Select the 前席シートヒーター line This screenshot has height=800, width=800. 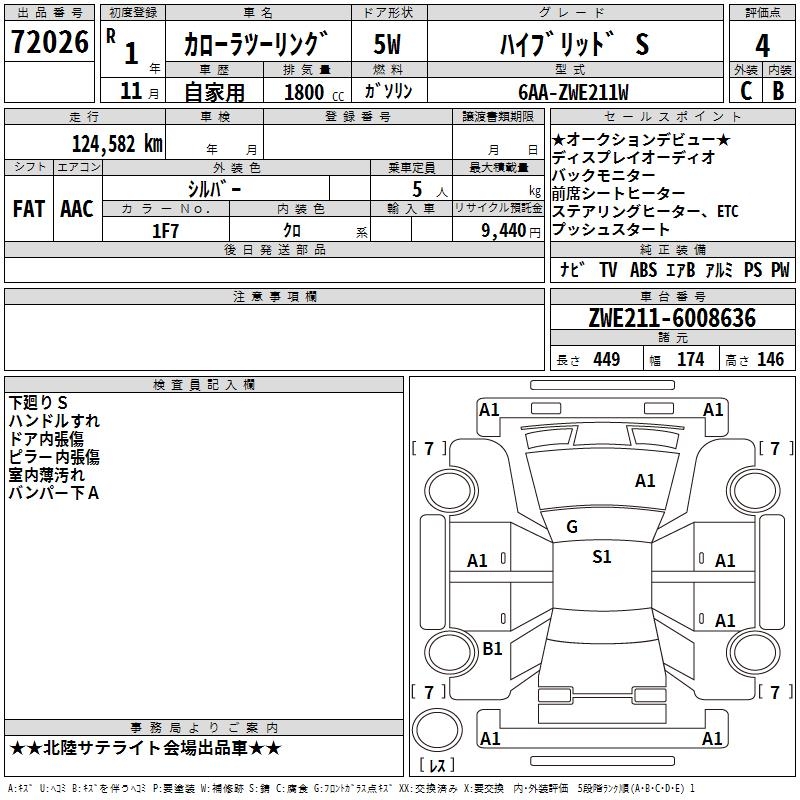[x=618, y=193]
